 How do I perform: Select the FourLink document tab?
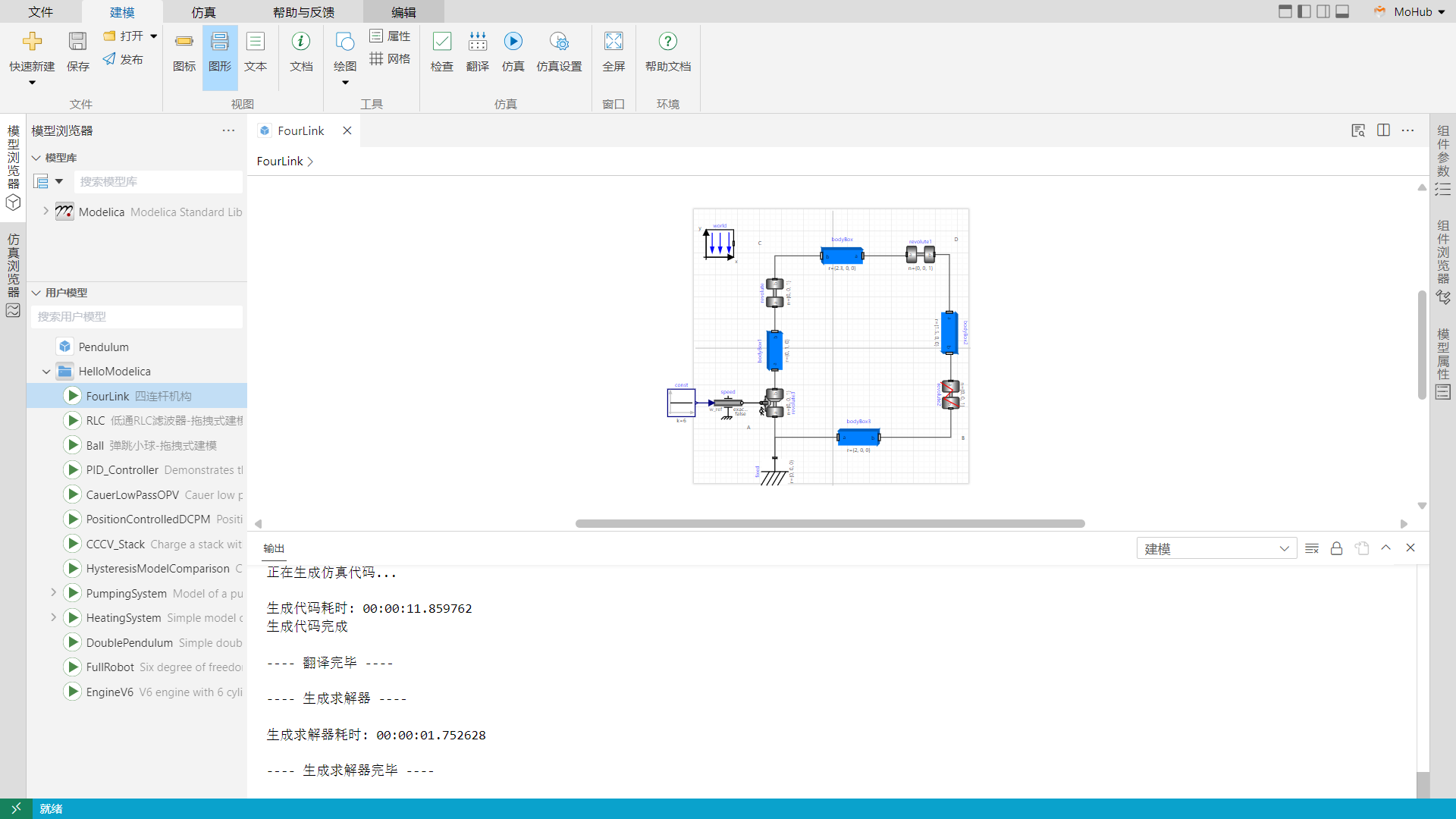(300, 130)
